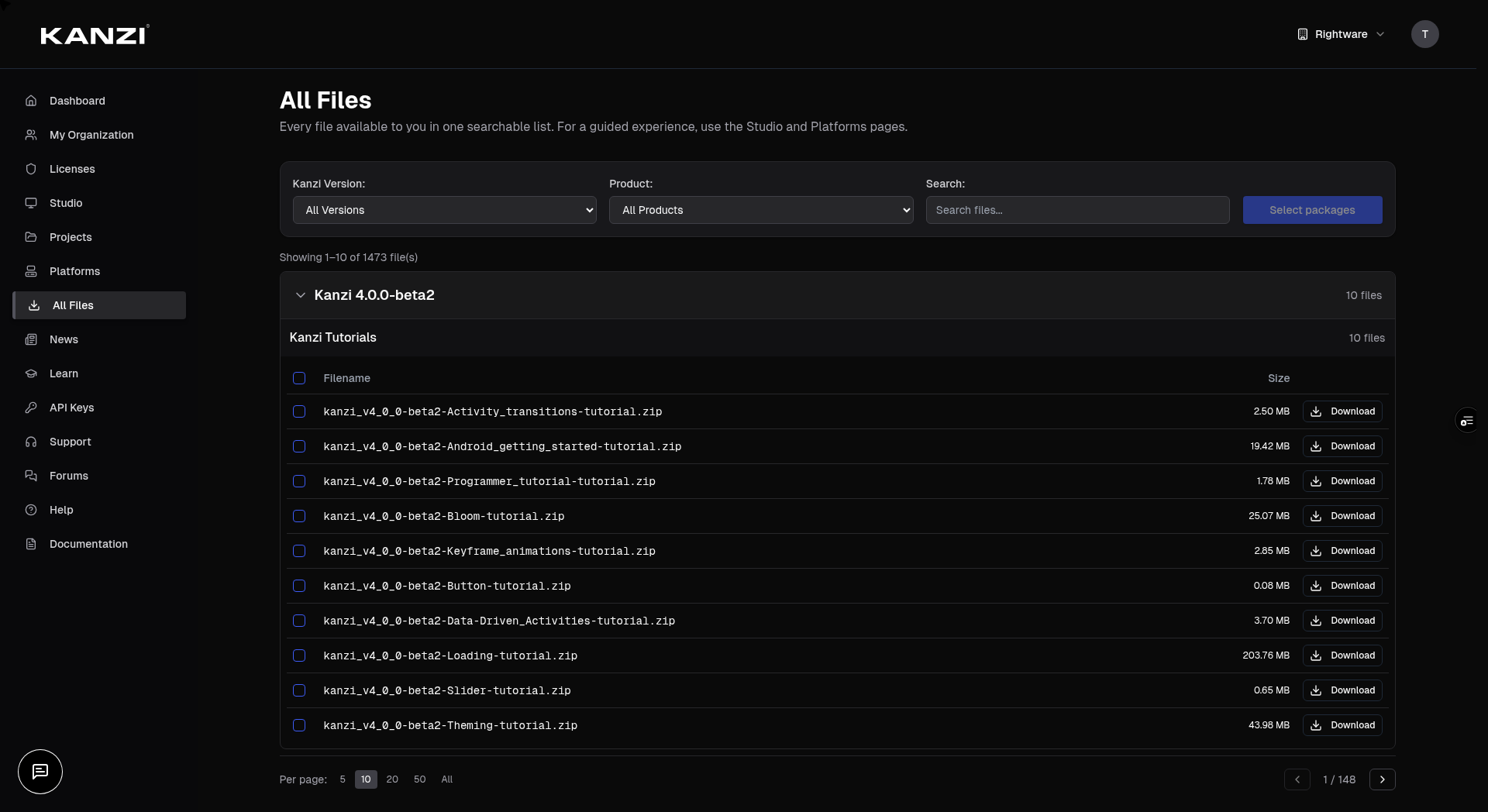Image resolution: width=1488 pixels, height=812 pixels.
Task: Open the Forums page
Action: (99, 476)
